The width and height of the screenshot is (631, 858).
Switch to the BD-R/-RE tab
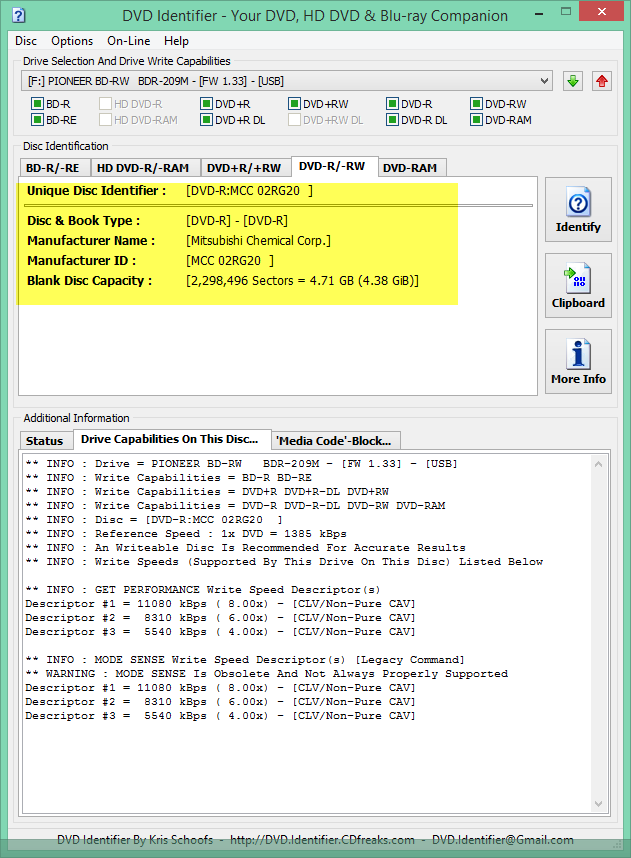coord(53,168)
